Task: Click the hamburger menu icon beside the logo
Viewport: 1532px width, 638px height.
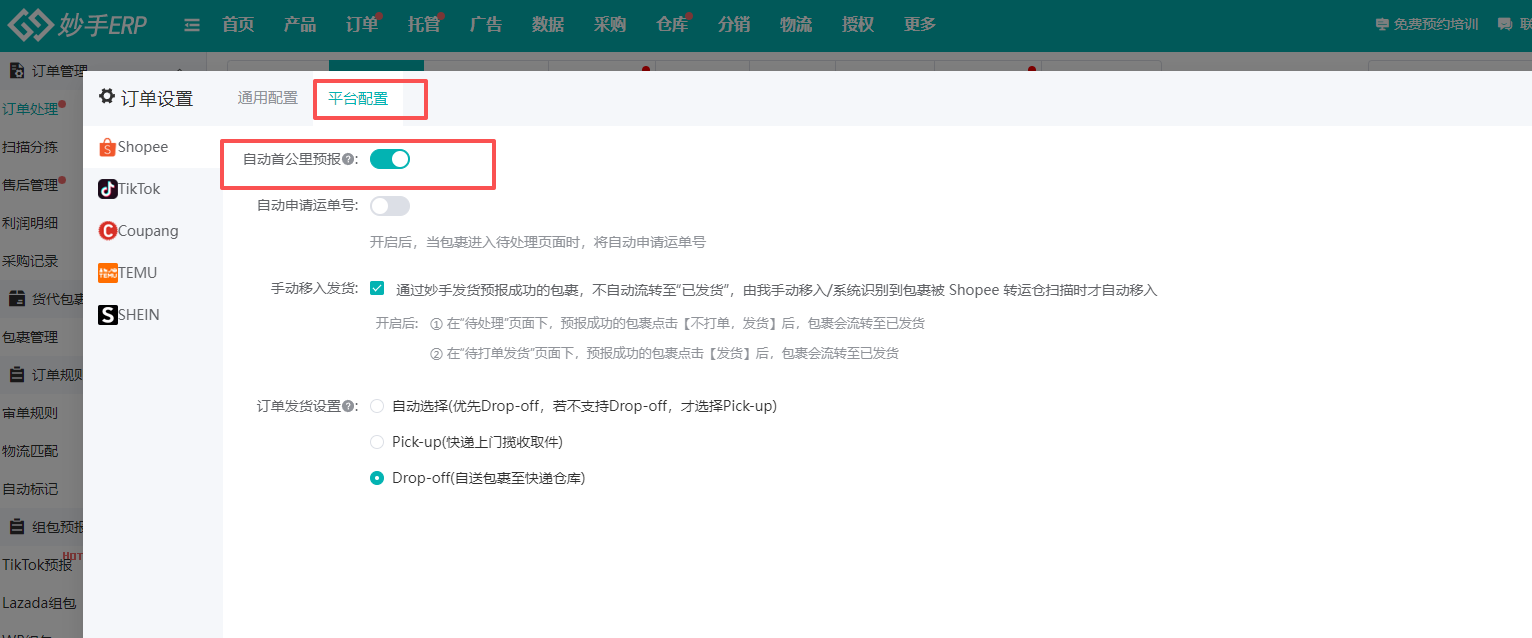Action: coord(191,24)
